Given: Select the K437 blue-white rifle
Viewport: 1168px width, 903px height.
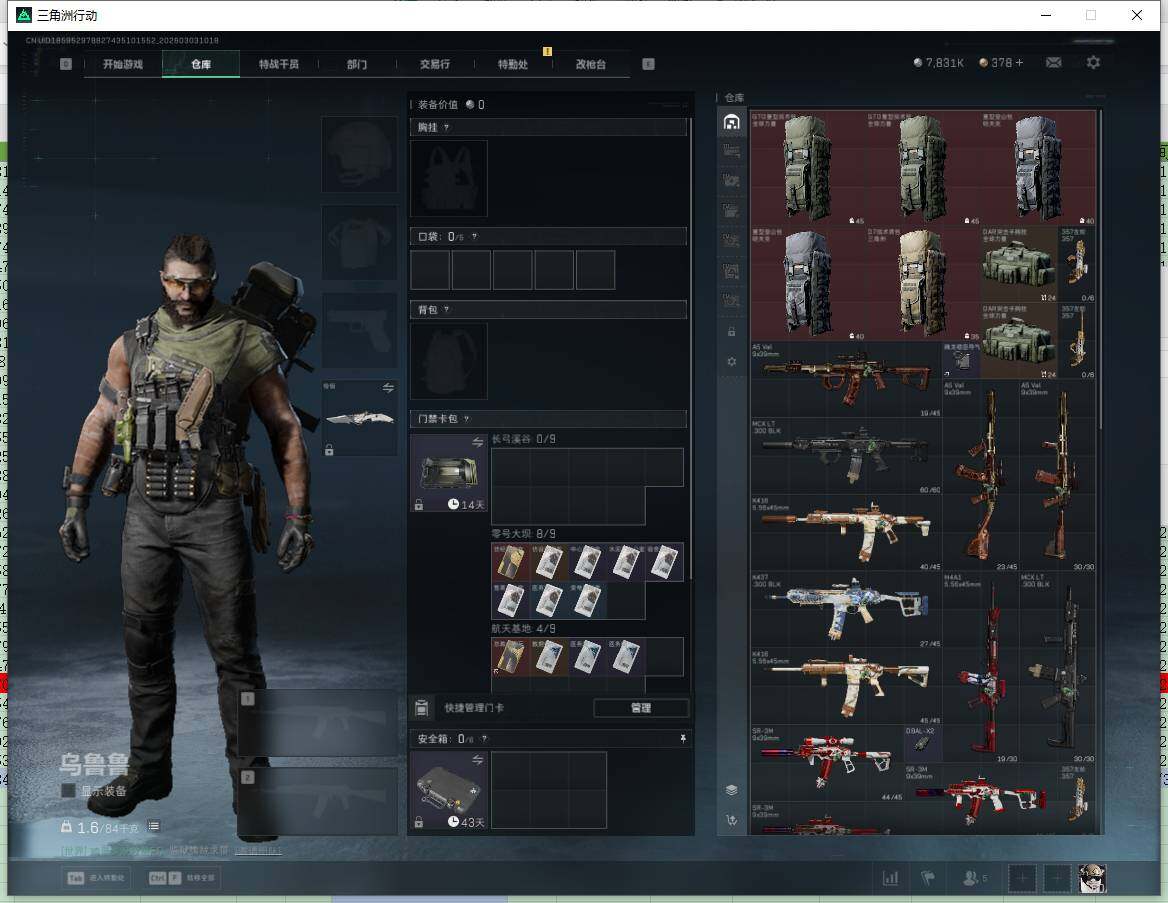Looking at the screenshot, I should coord(847,609).
